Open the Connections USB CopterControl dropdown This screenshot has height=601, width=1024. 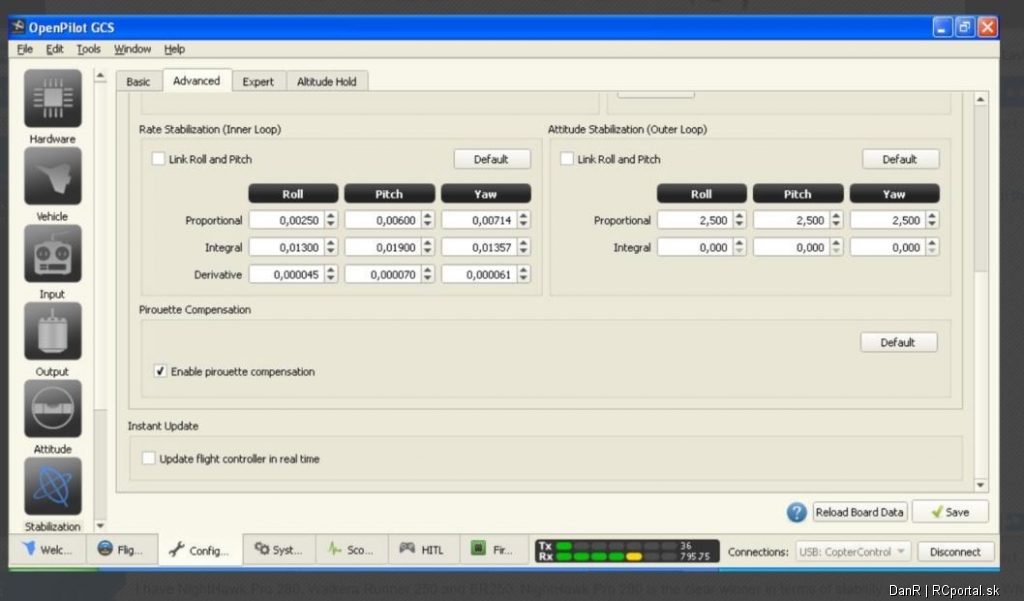pyautogui.click(x=853, y=551)
